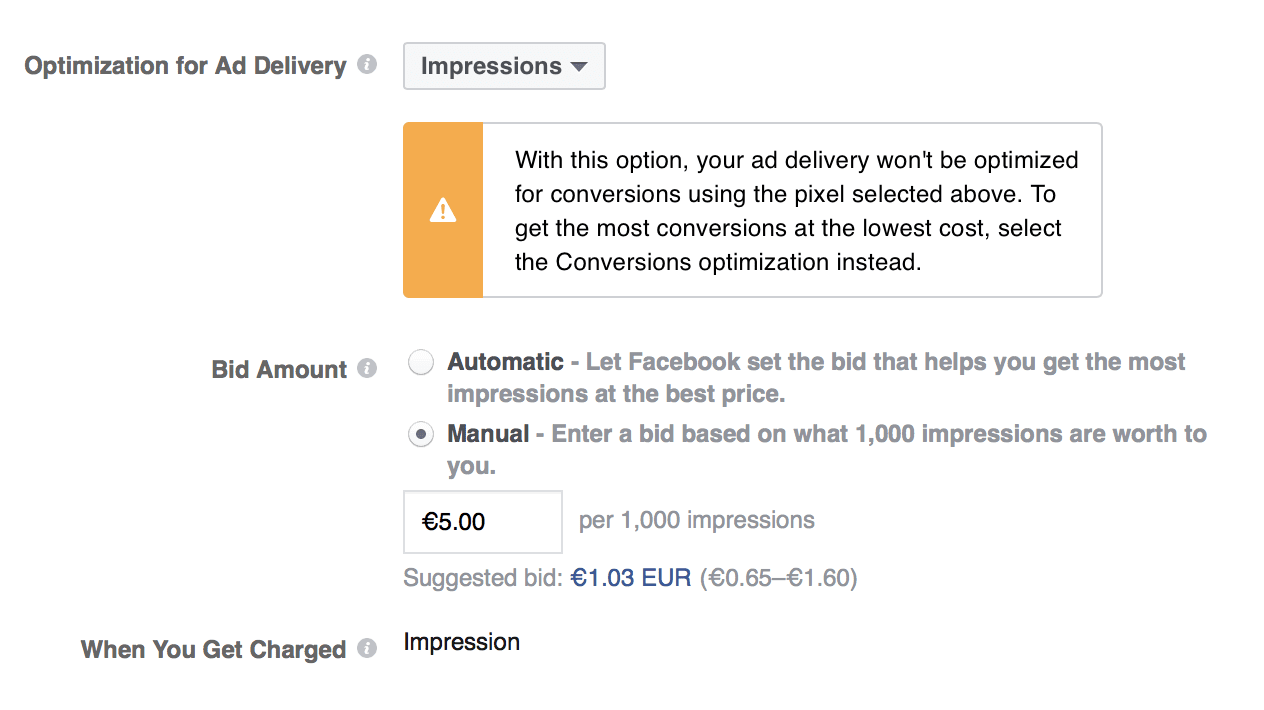
Task: Click the bold "Manual" option label
Action: click(x=488, y=434)
